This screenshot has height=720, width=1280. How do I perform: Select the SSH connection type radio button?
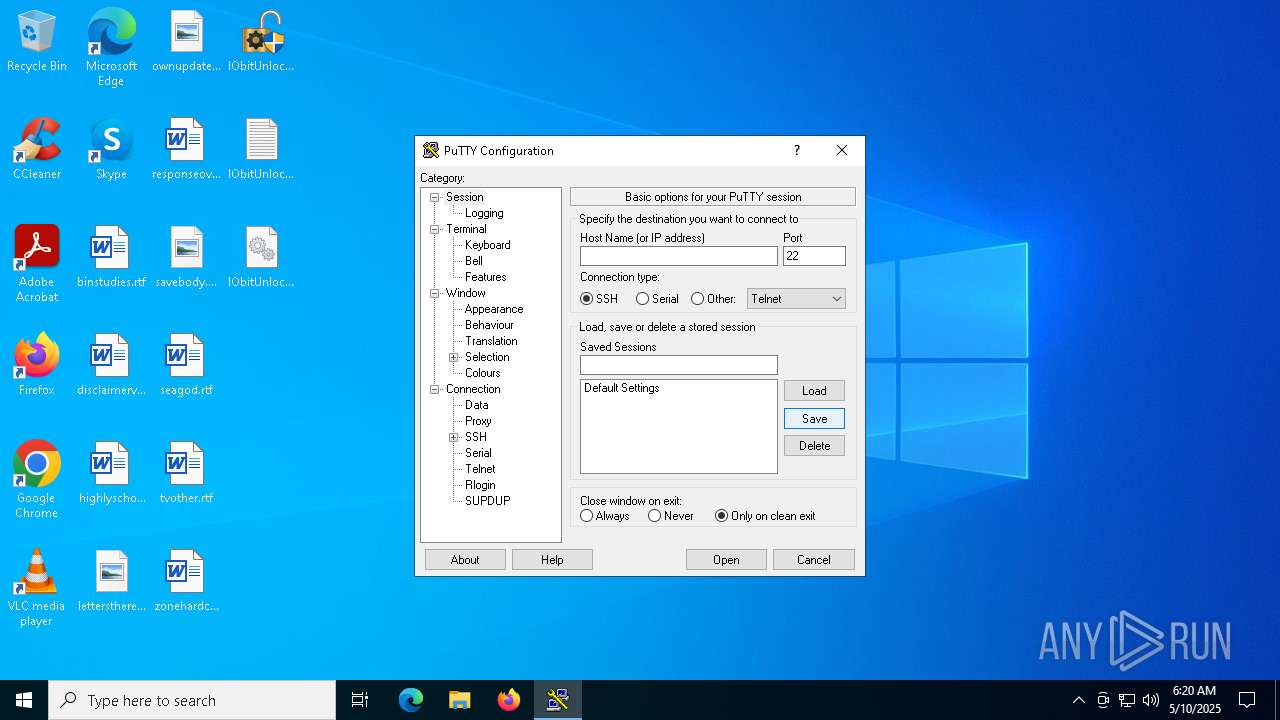pos(587,299)
